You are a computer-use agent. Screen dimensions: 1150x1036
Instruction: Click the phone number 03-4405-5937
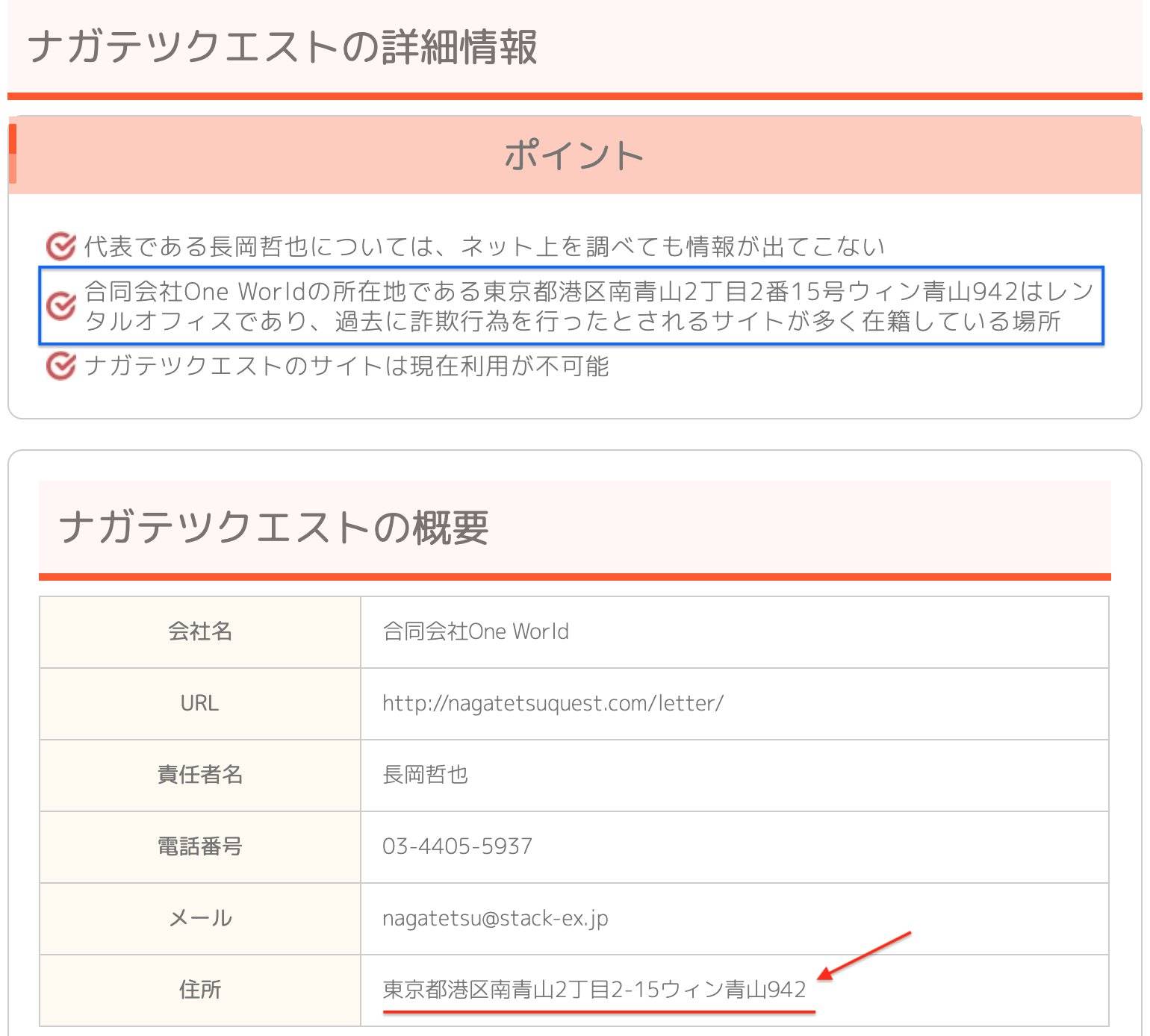pos(457,846)
